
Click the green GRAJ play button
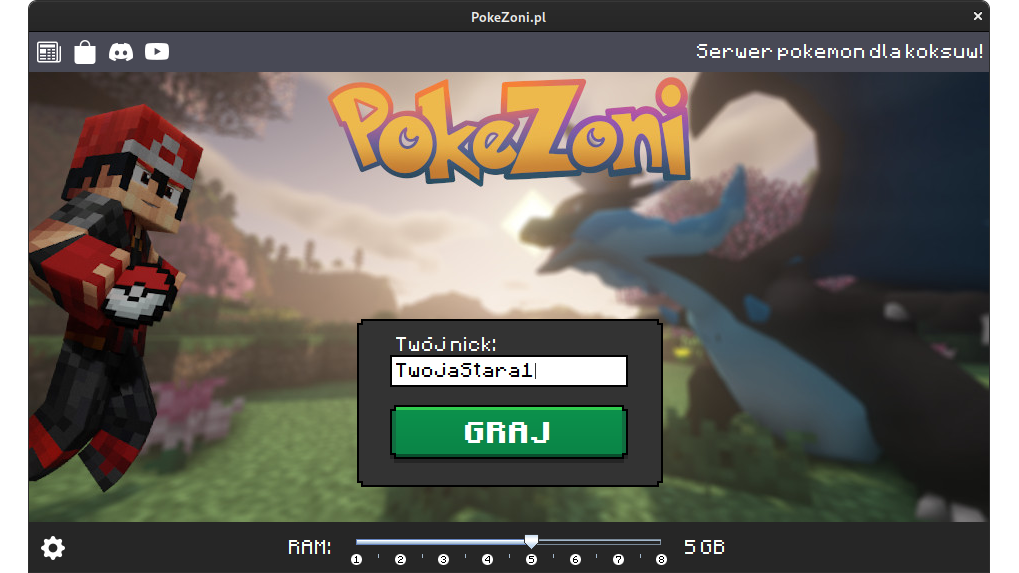point(509,432)
